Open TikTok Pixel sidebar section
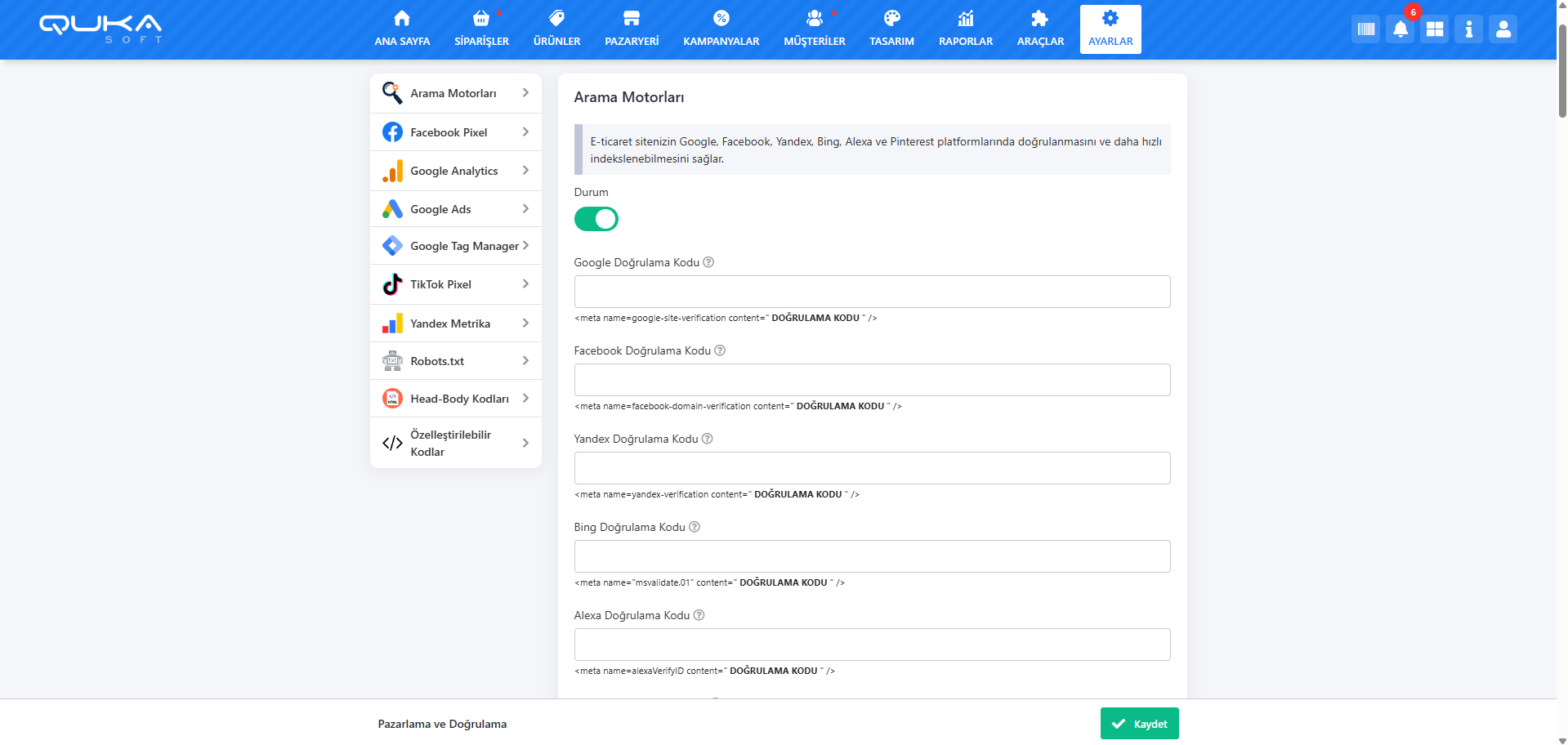The height and width of the screenshot is (745, 1568). point(455,284)
